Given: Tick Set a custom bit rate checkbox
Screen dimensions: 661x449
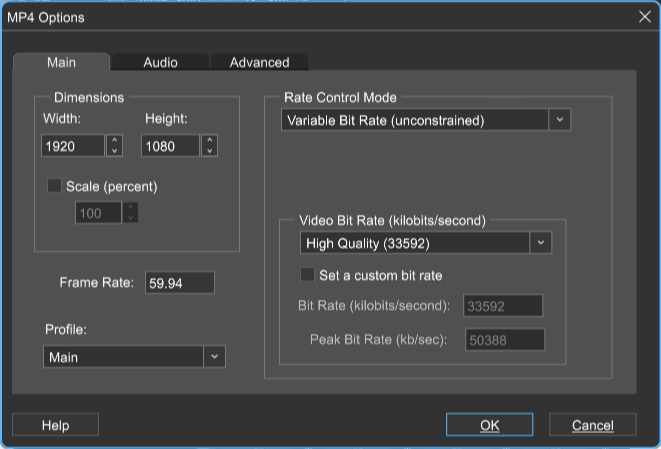Looking at the screenshot, I should click(307, 274).
